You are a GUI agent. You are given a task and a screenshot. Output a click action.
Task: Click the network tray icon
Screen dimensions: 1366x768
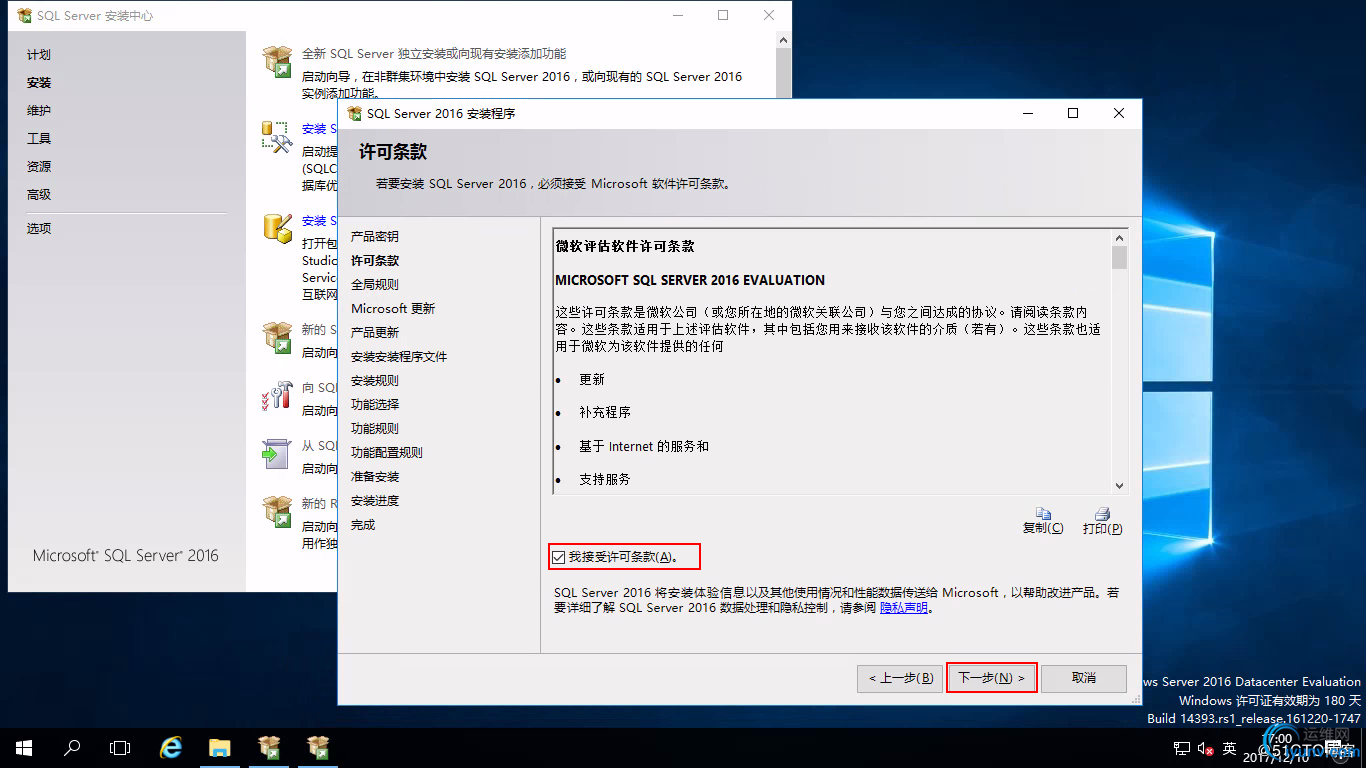pos(1182,748)
